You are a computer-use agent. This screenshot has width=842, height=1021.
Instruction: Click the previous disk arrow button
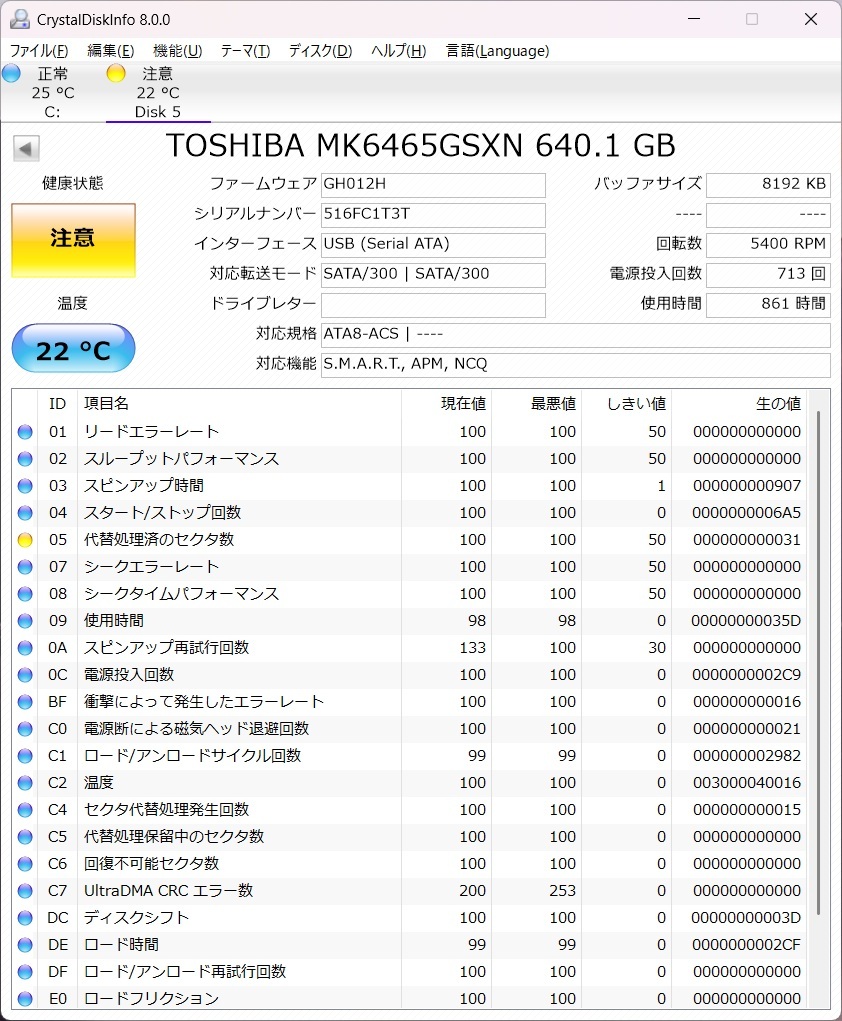click(26, 148)
